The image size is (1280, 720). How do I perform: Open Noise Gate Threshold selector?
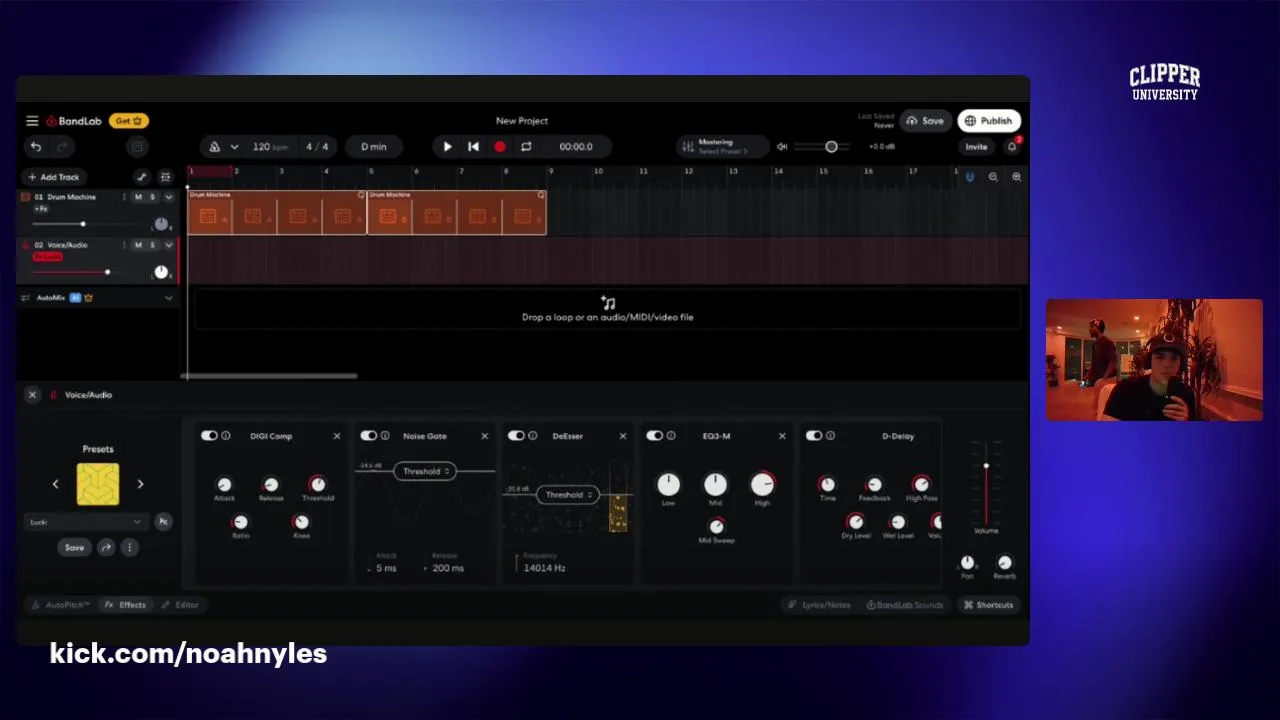pos(425,471)
